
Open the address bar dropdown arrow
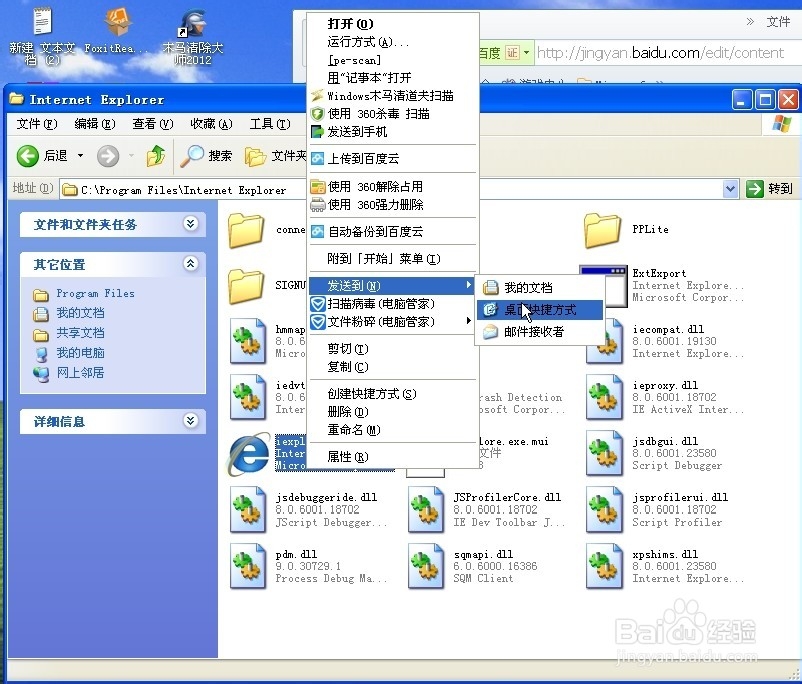click(730, 189)
